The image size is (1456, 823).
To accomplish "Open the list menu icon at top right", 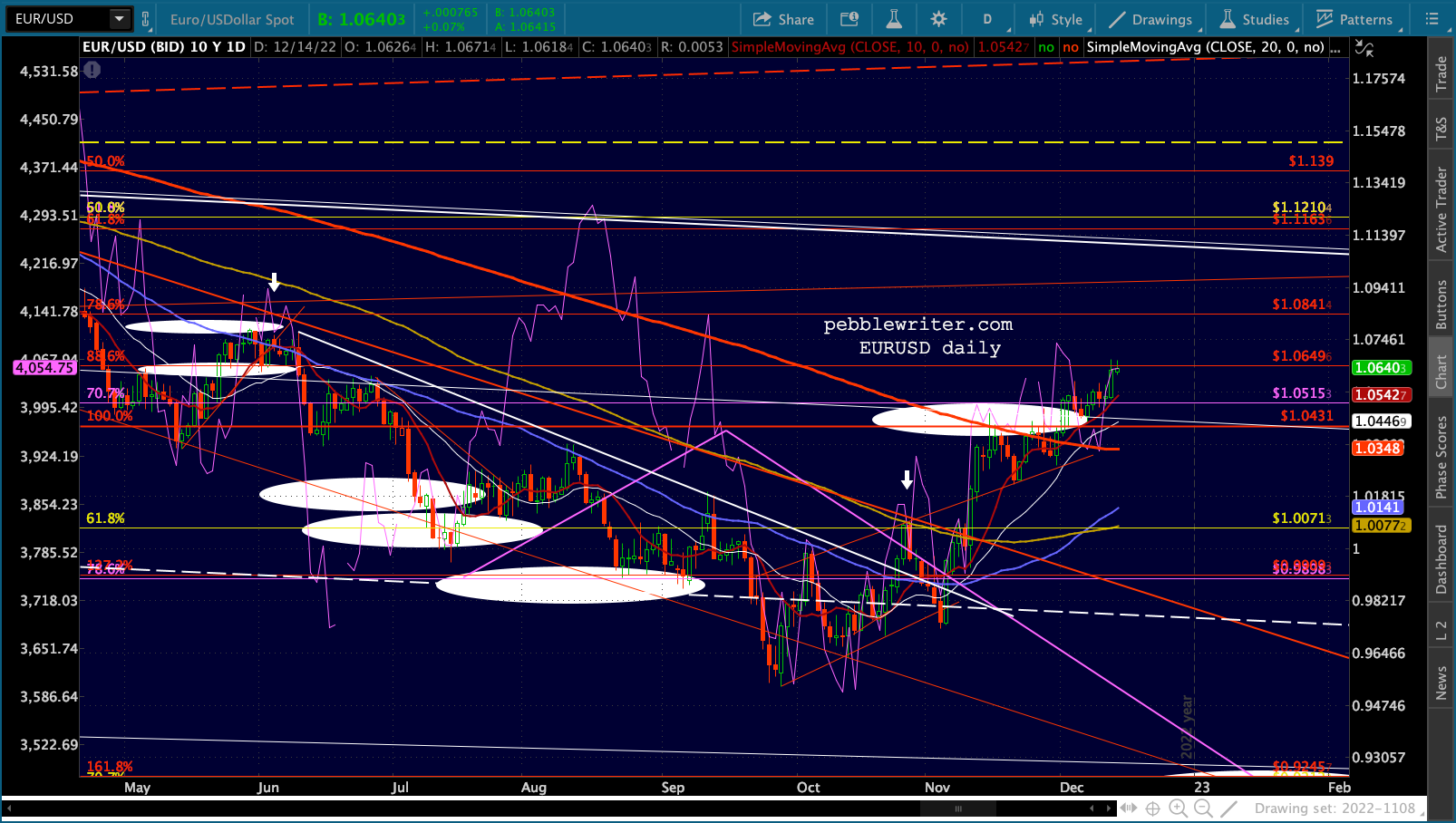I will [1432, 19].
